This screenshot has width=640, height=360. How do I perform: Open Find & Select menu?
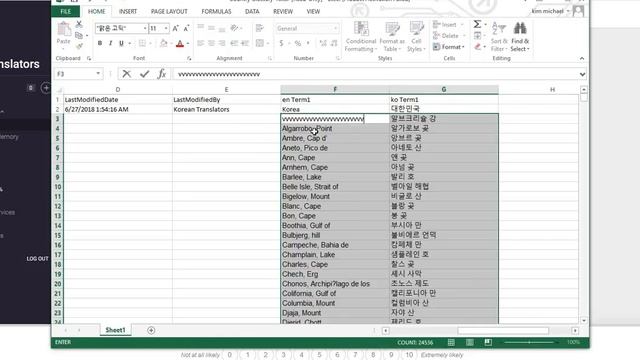coord(520,37)
